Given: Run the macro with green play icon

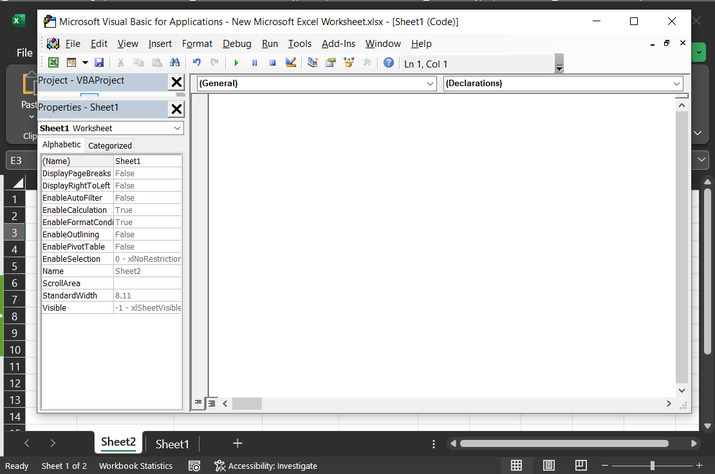Looking at the screenshot, I should 236,63.
